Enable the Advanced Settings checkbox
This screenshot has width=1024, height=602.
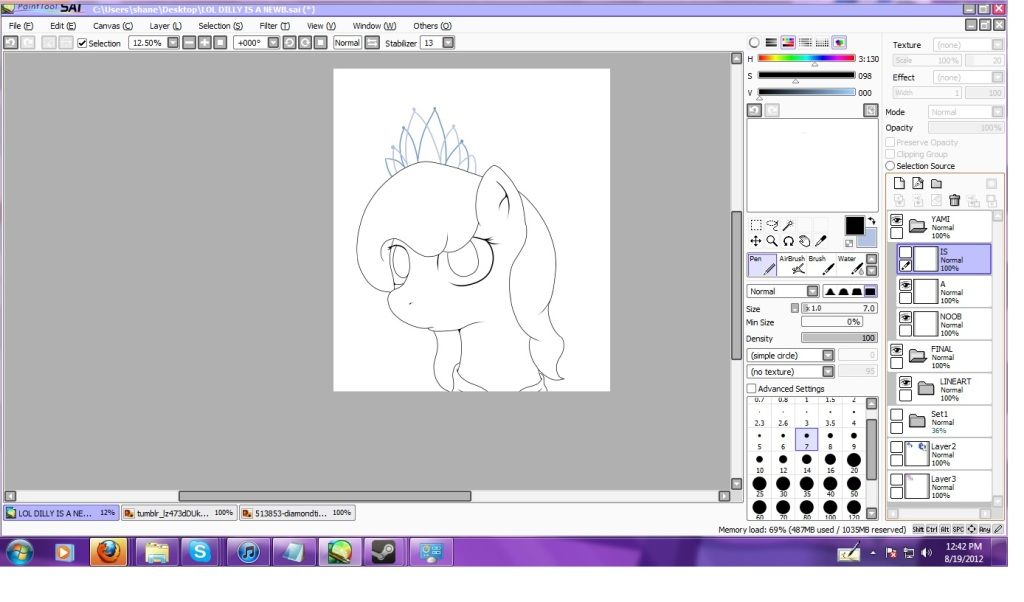[x=752, y=388]
